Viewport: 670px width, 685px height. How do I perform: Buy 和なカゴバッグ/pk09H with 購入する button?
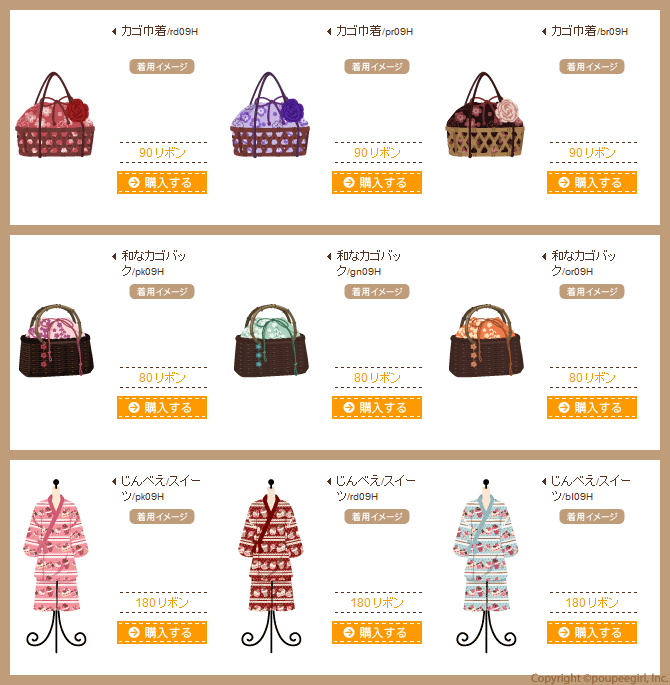pos(162,407)
